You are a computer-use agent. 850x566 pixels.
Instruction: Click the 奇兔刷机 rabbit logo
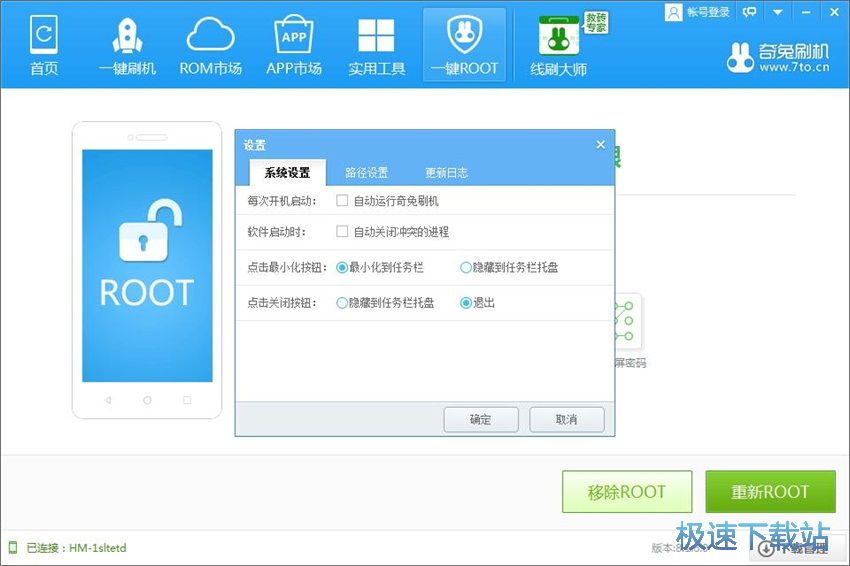pyautogui.click(x=740, y=57)
